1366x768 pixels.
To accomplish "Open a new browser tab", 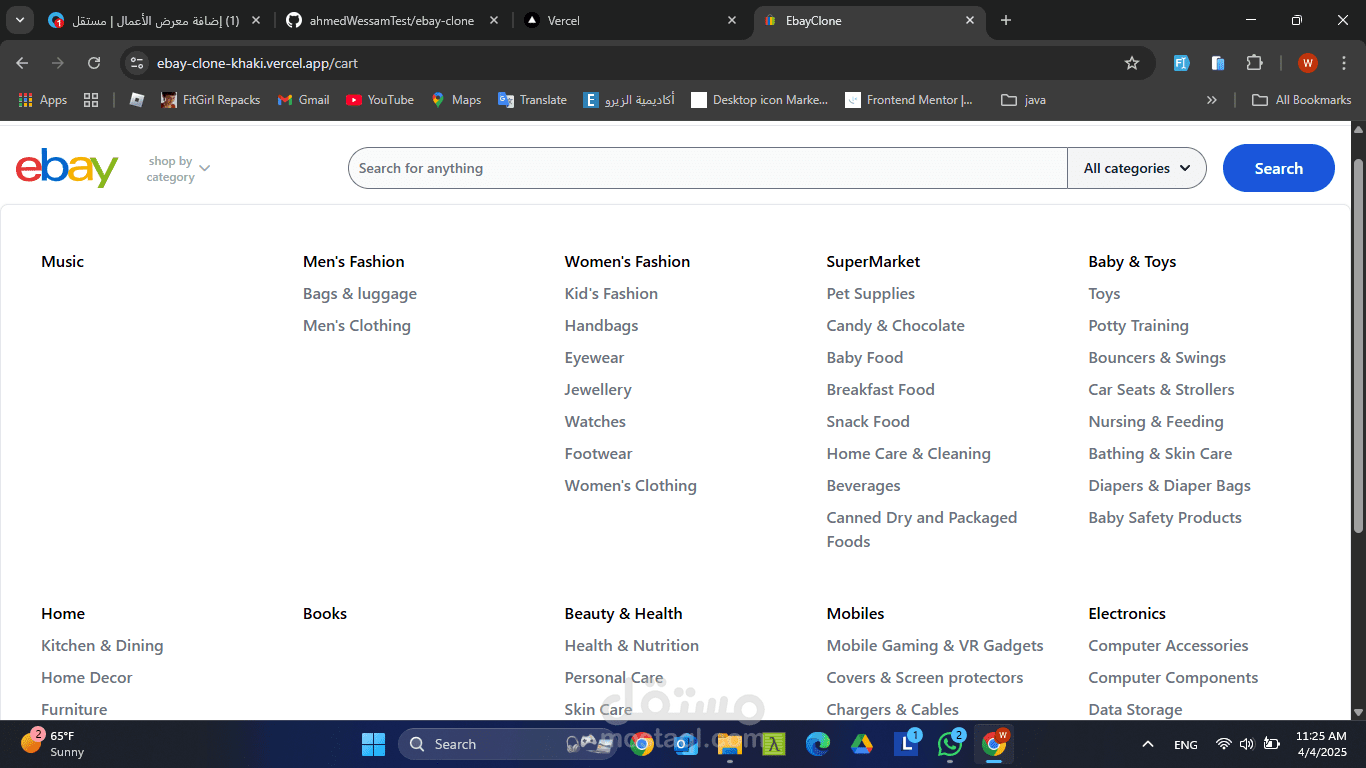I will (1006, 20).
